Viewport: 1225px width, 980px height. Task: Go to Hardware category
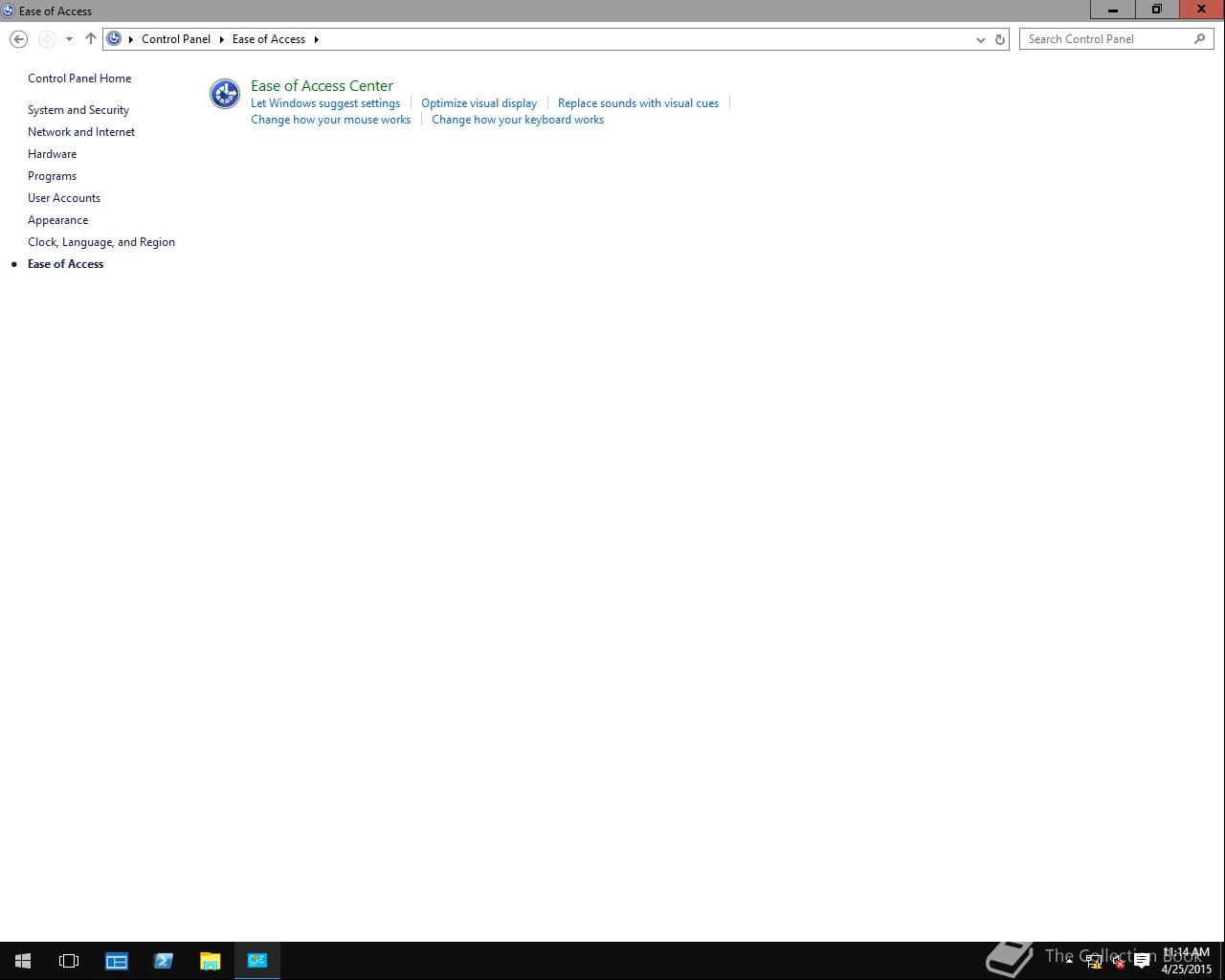pos(52,154)
